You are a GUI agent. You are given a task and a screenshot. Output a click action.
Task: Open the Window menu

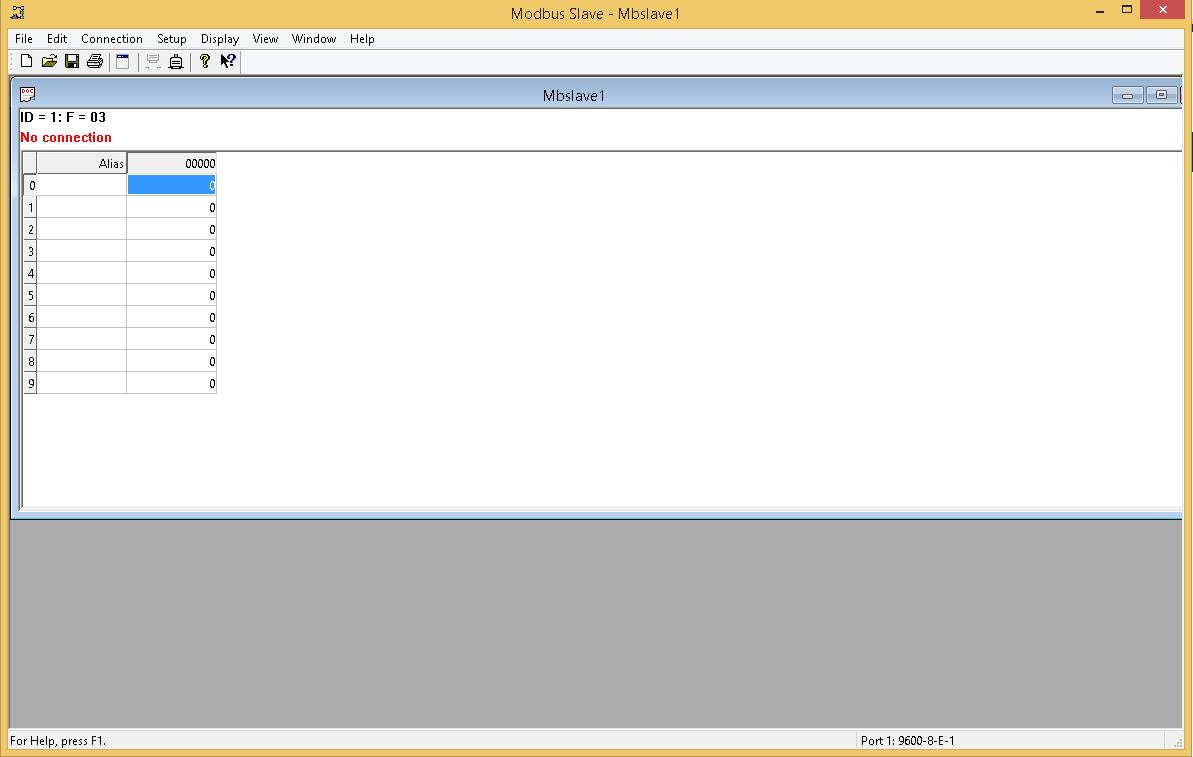(x=313, y=38)
